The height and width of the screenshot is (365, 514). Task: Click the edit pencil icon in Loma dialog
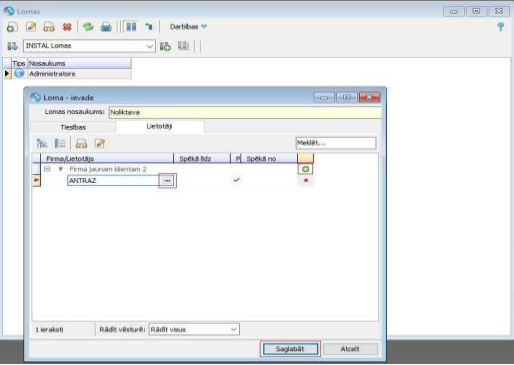100,144
